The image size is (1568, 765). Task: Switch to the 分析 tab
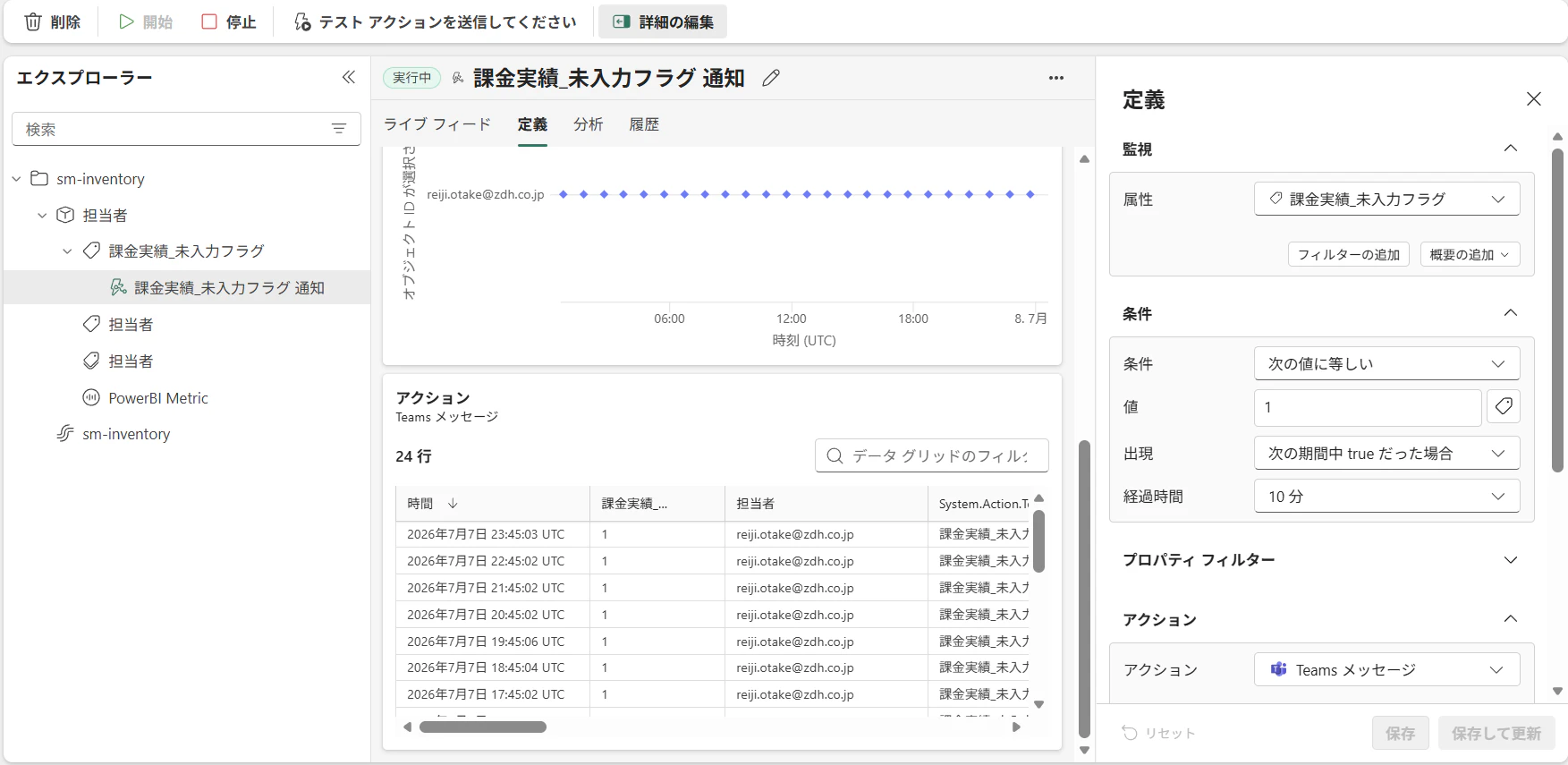coord(588,124)
